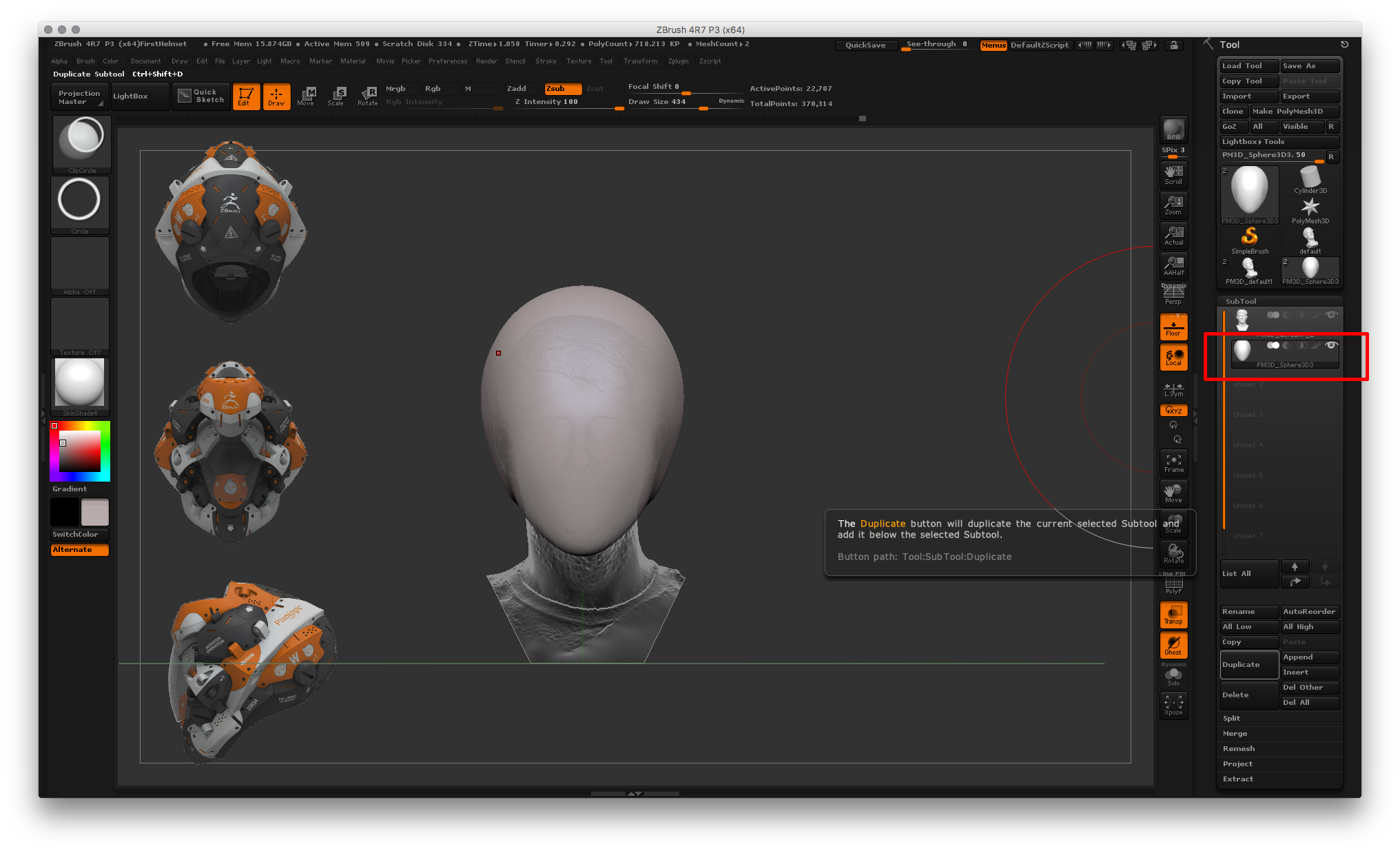
Task: Choose the SimpleBrush tool
Action: point(1249,240)
